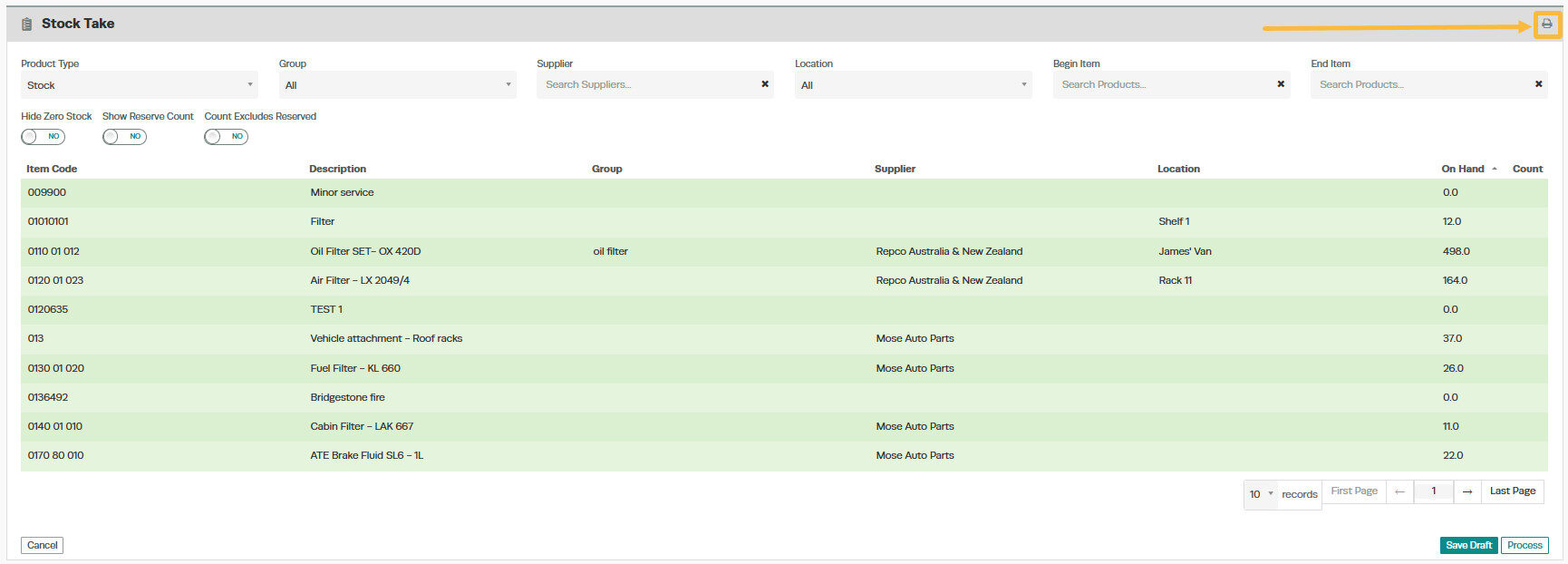Screen dimensions: 1568x564
Task: Select Cabin Filter - LAK 667 description
Action: click(x=362, y=426)
